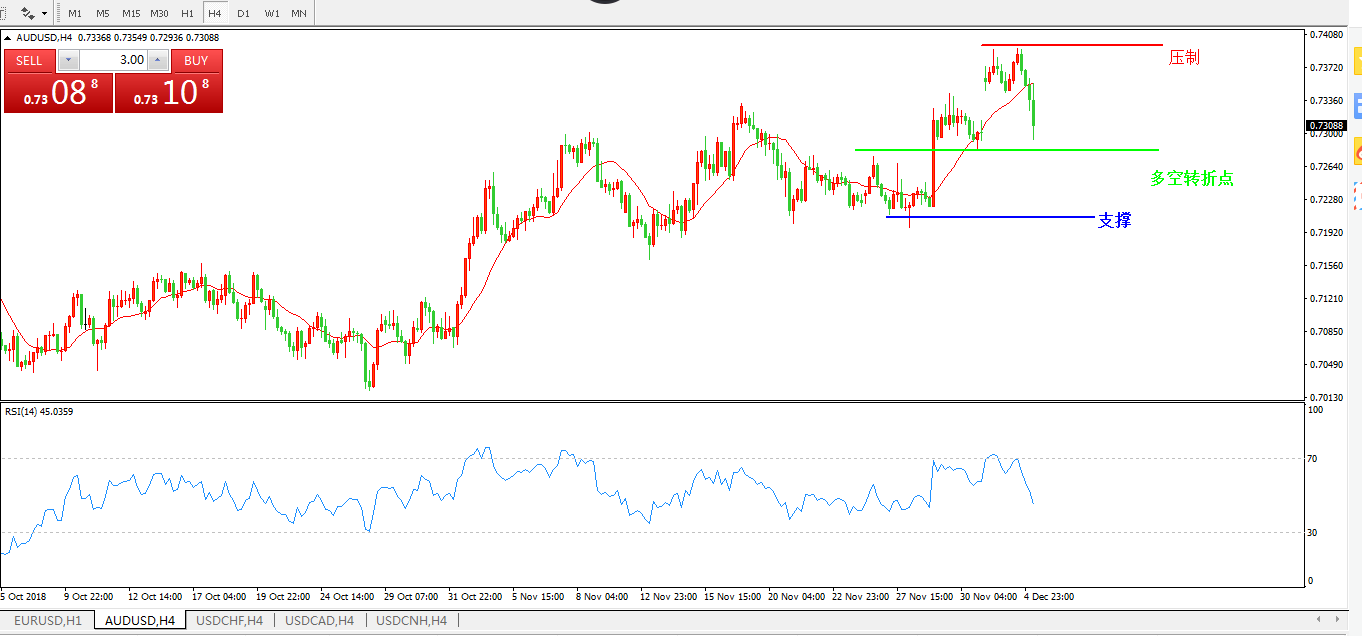Viewport: 1362px width, 636px height.
Task: Select M30 timeframe
Action: [x=159, y=14]
